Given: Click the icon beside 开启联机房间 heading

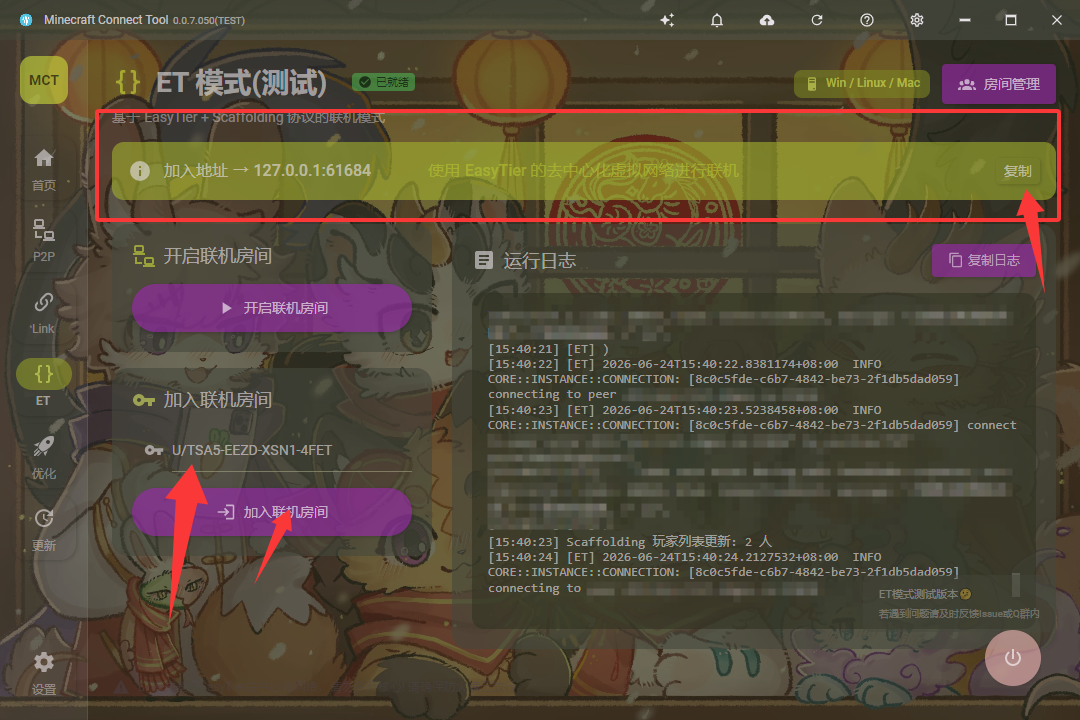Looking at the screenshot, I should (143, 256).
